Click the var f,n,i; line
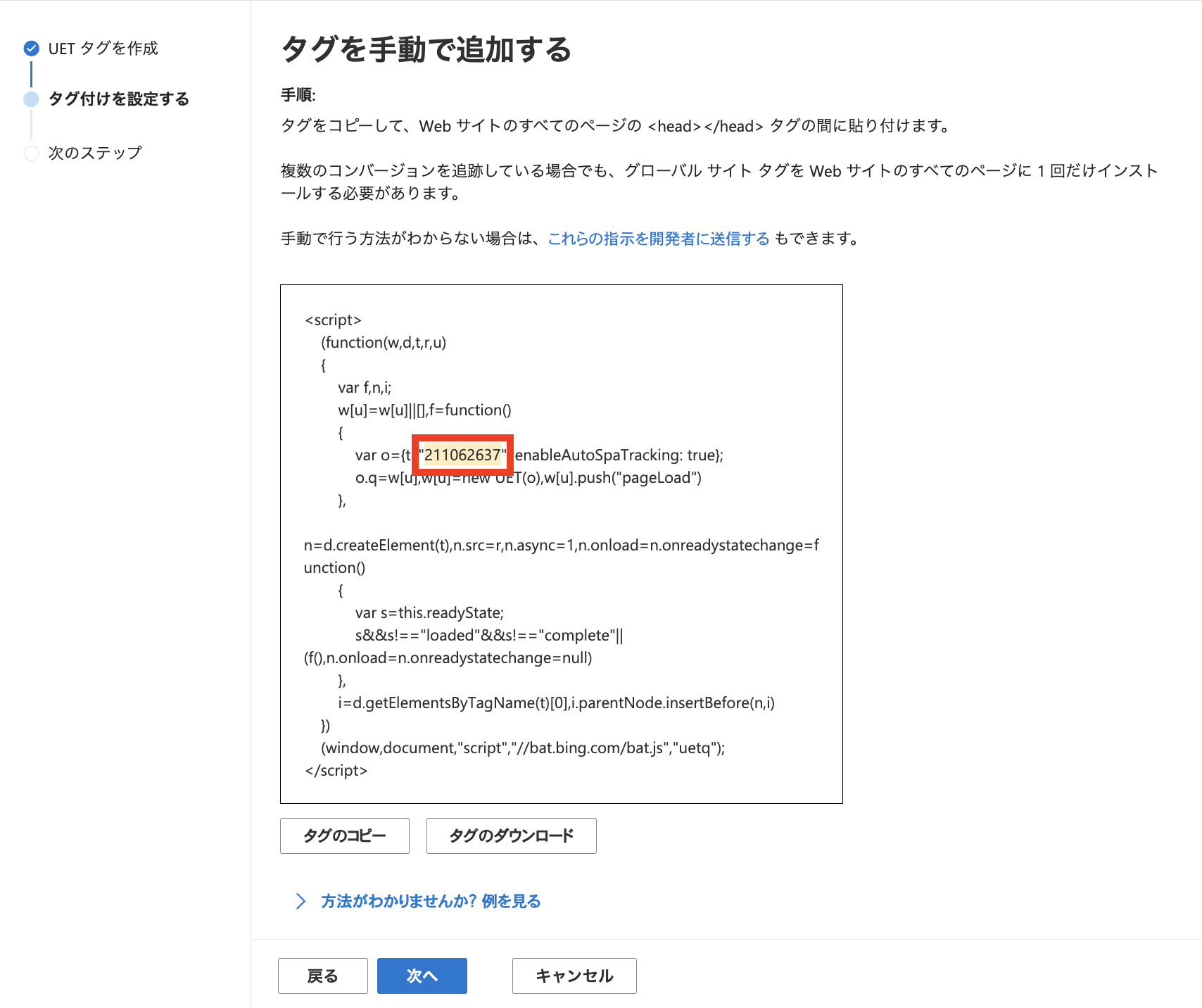The width and height of the screenshot is (1202, 1008). click(365, 388)
